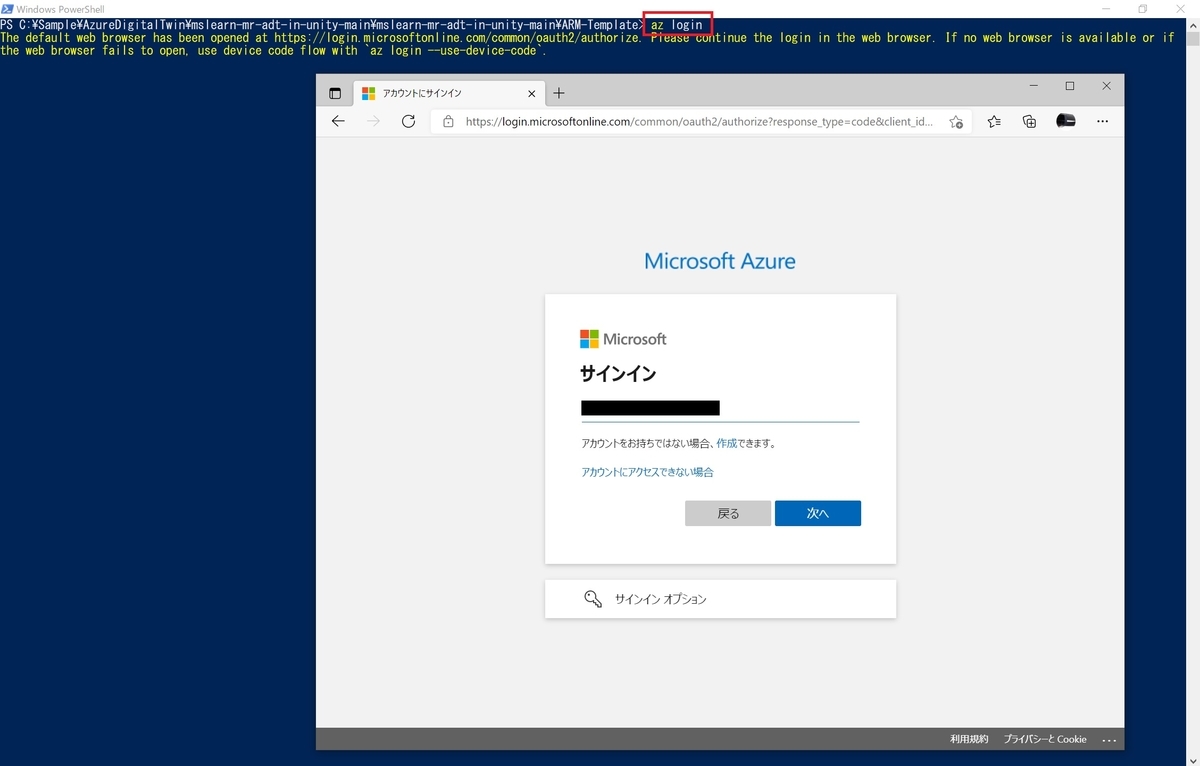The width and height of the screenshot is (1200, 766).
Task: Click the Microsoft Azure heading
Action: point(720,262)
